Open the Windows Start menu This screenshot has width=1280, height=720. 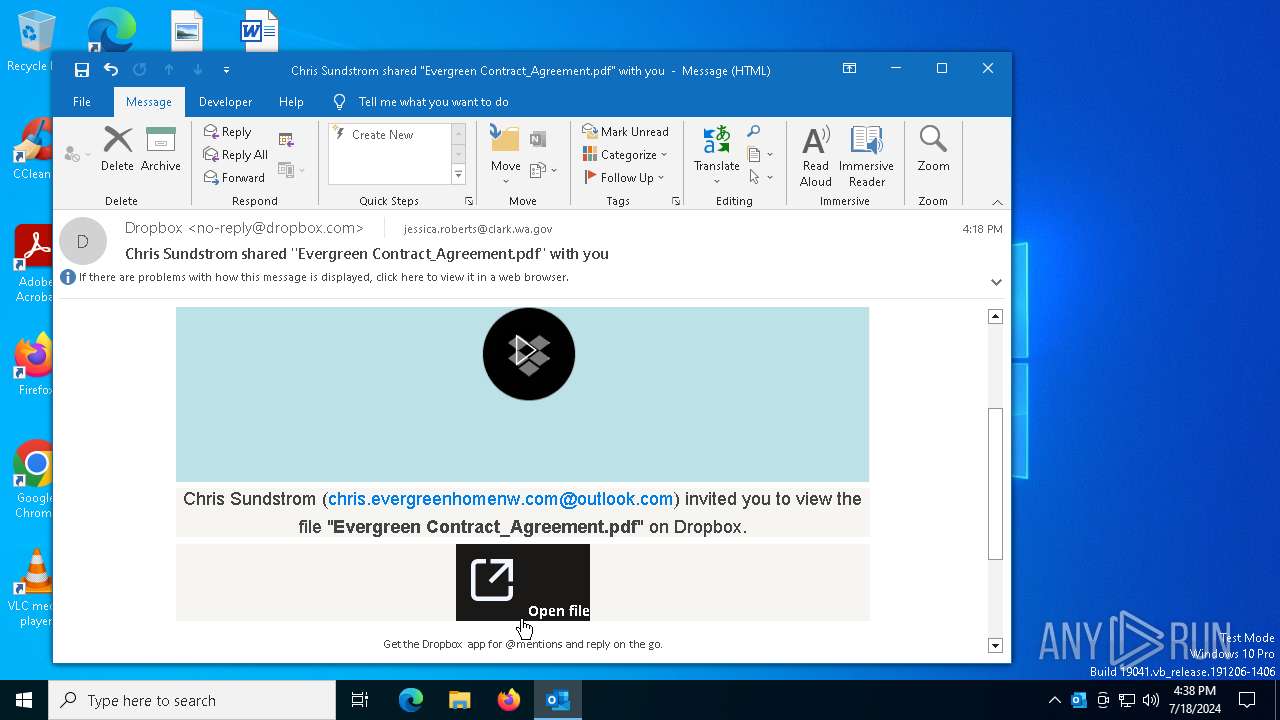click(x=24, y=700)
